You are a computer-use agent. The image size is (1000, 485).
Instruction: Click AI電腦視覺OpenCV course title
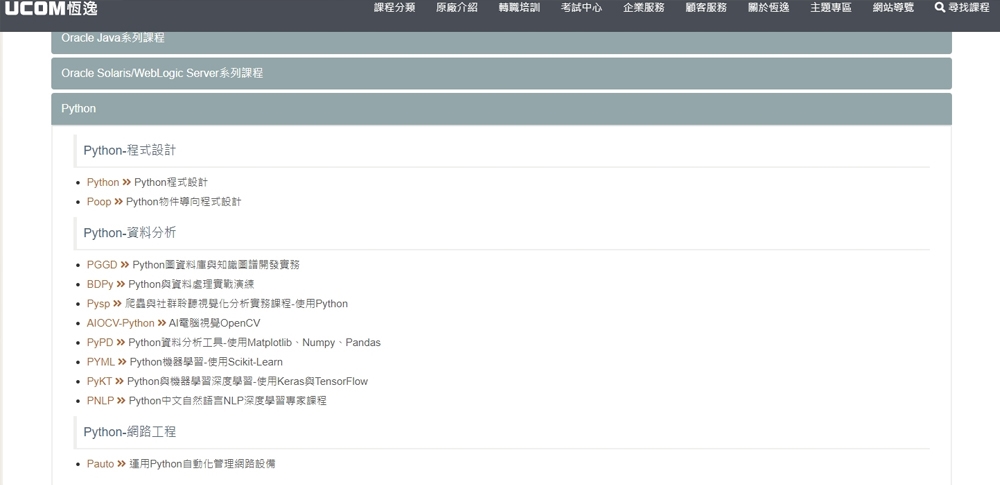(214, 323)
